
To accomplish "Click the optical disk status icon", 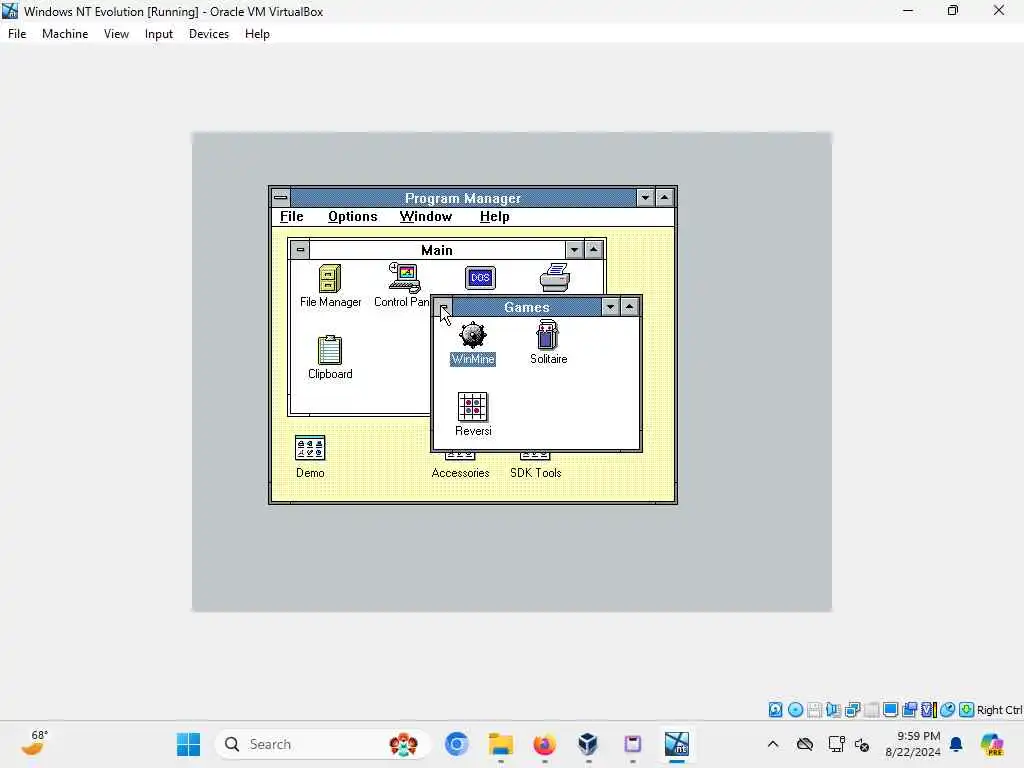I will point(795,710).
